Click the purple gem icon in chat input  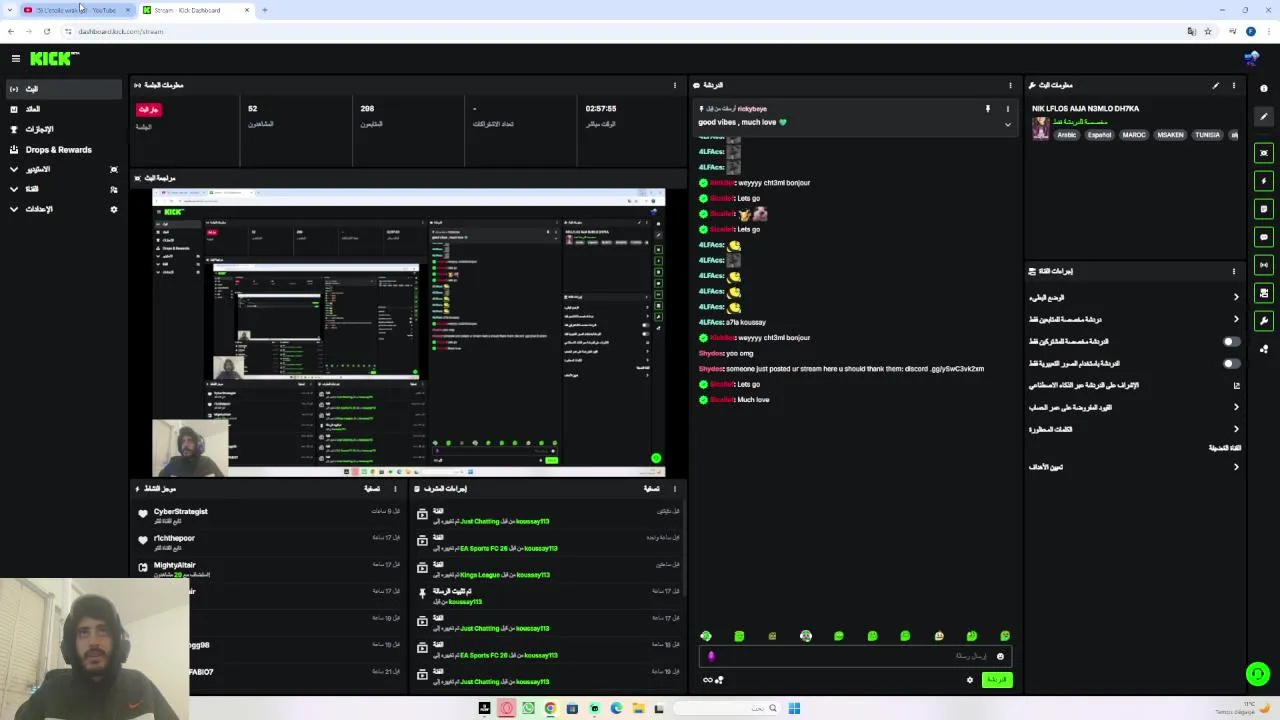(711, 656)
